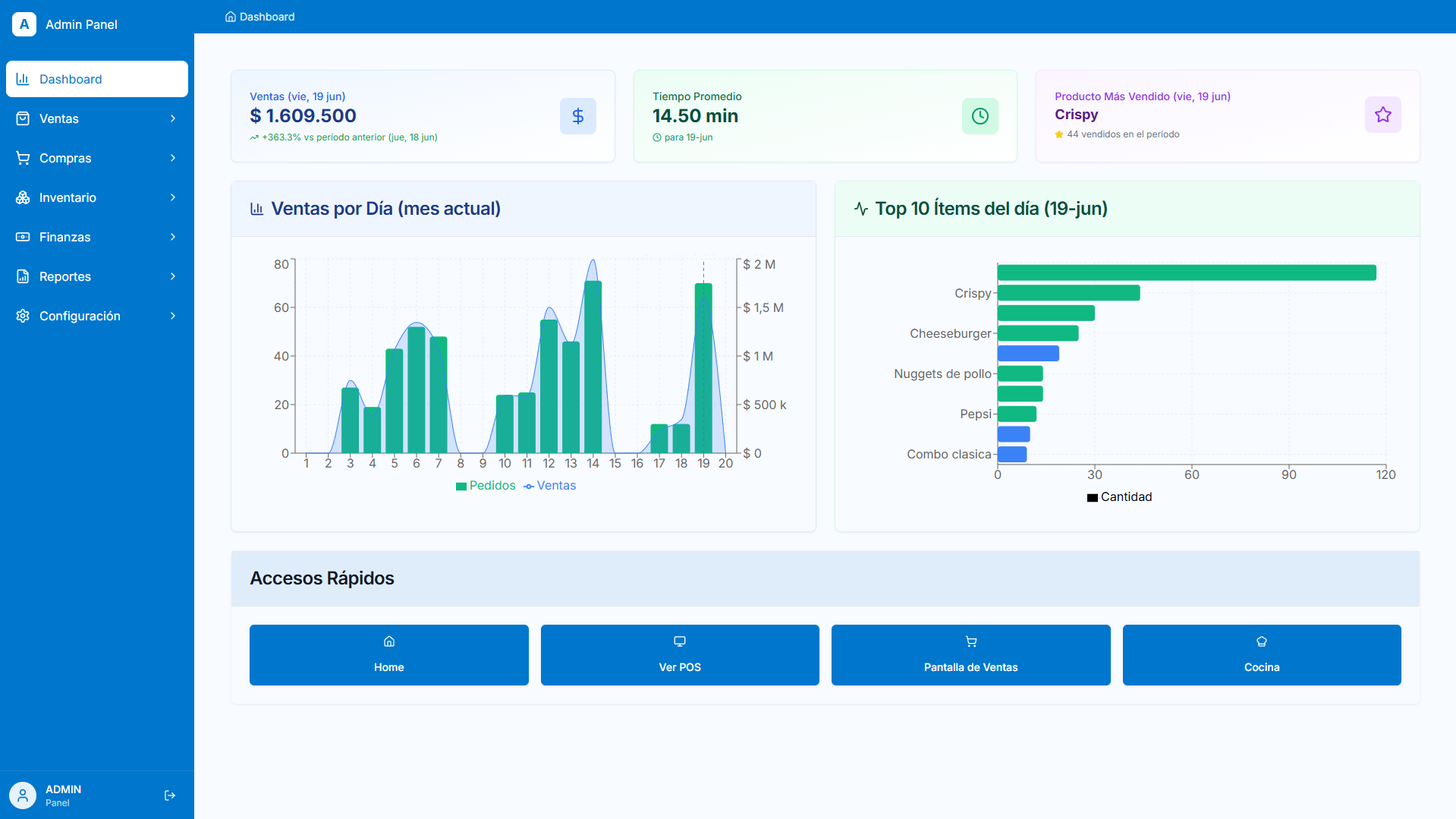Open the Reportes menu label

[65, 276]
